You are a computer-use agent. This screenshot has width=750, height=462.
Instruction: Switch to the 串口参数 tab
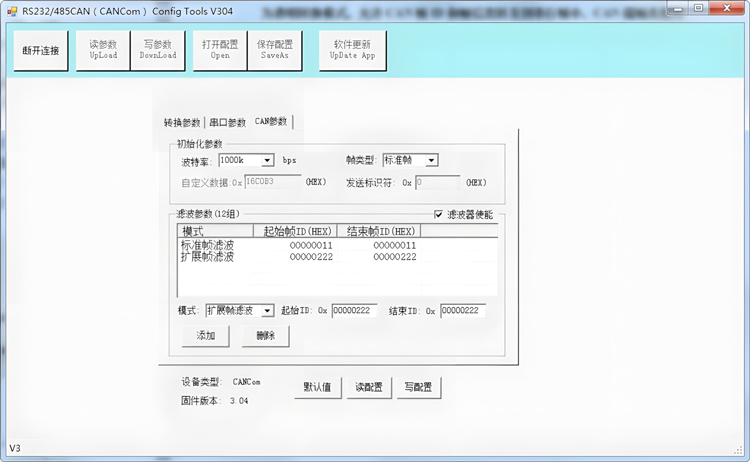coord(227,123)
